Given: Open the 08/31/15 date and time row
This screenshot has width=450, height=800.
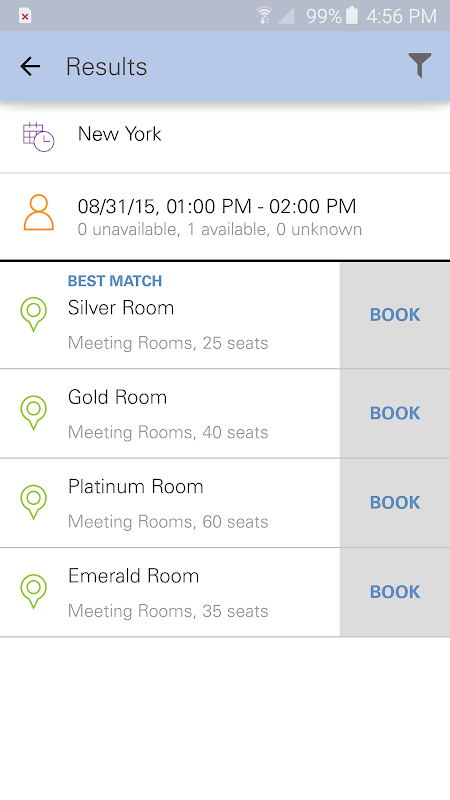Looking at the screenshot, I should click(x=225, y=217).
